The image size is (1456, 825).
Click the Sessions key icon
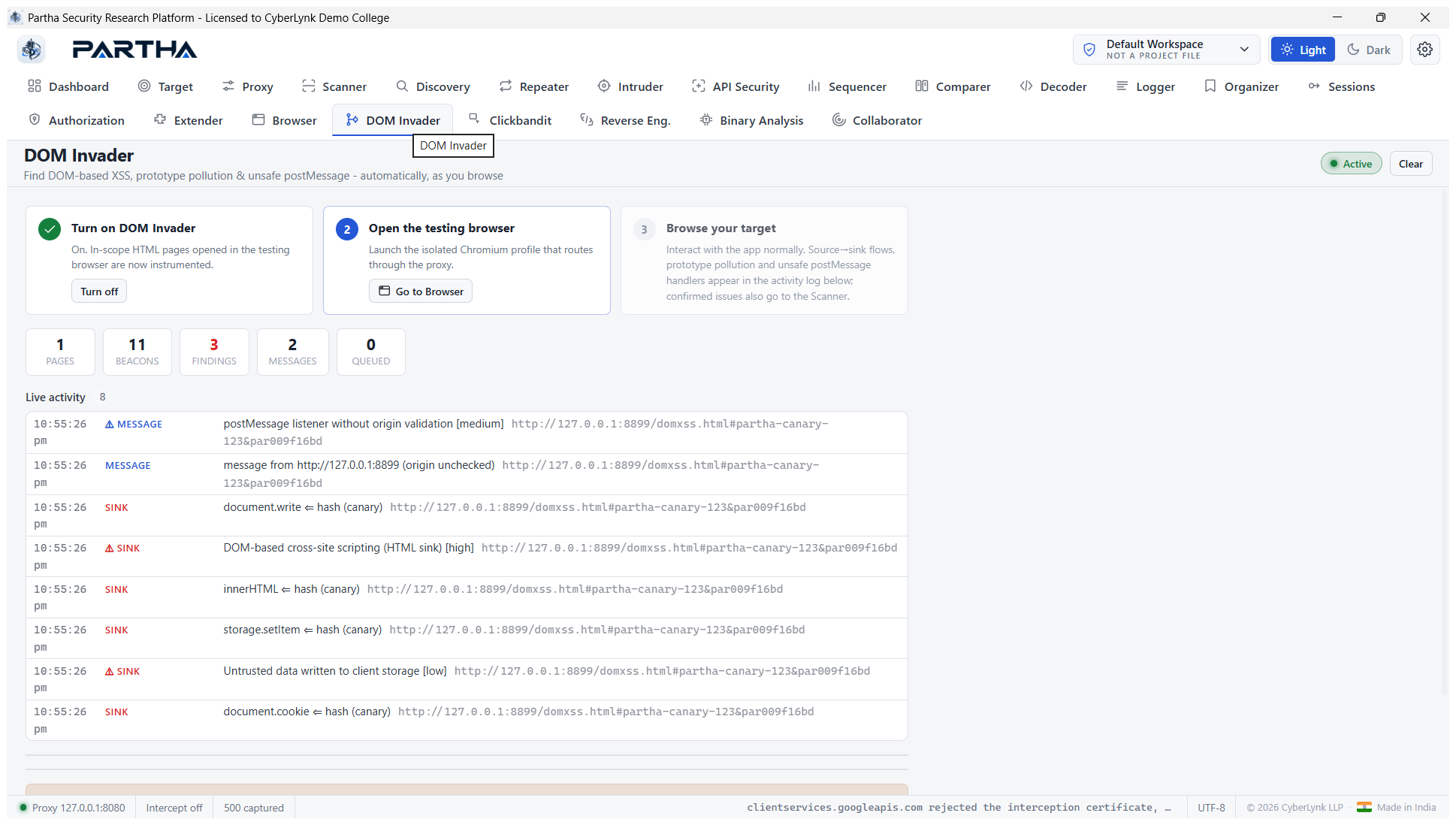tap(1314, 86)
